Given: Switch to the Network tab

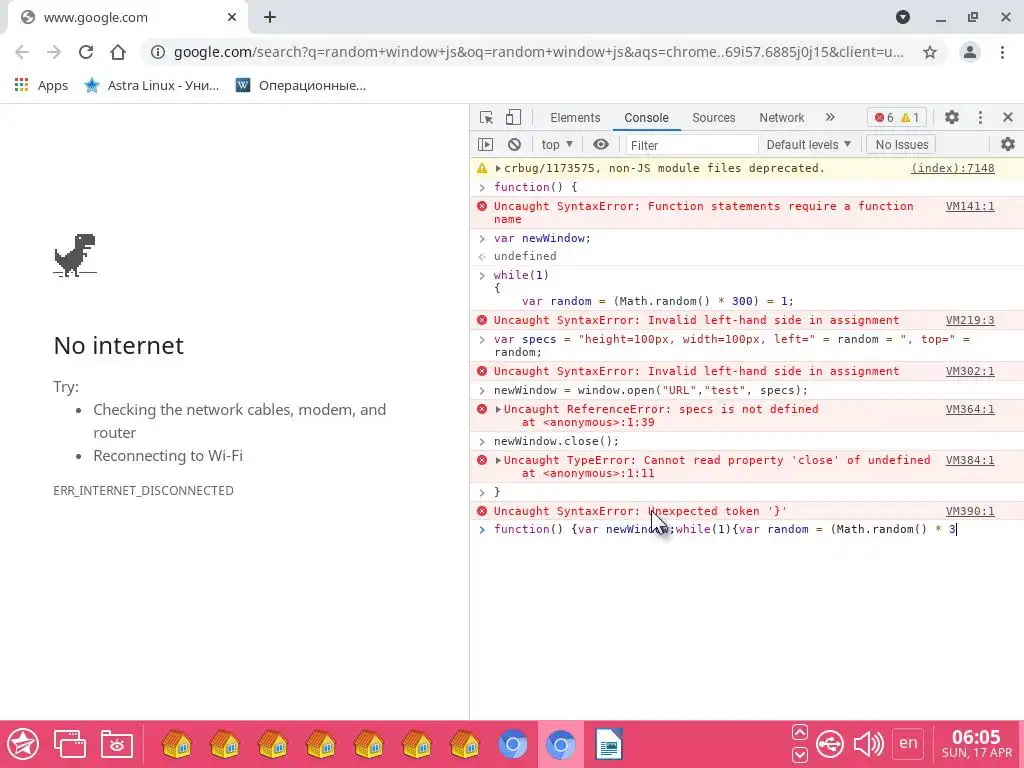Looking at the screenshot, I should [781, 118].
